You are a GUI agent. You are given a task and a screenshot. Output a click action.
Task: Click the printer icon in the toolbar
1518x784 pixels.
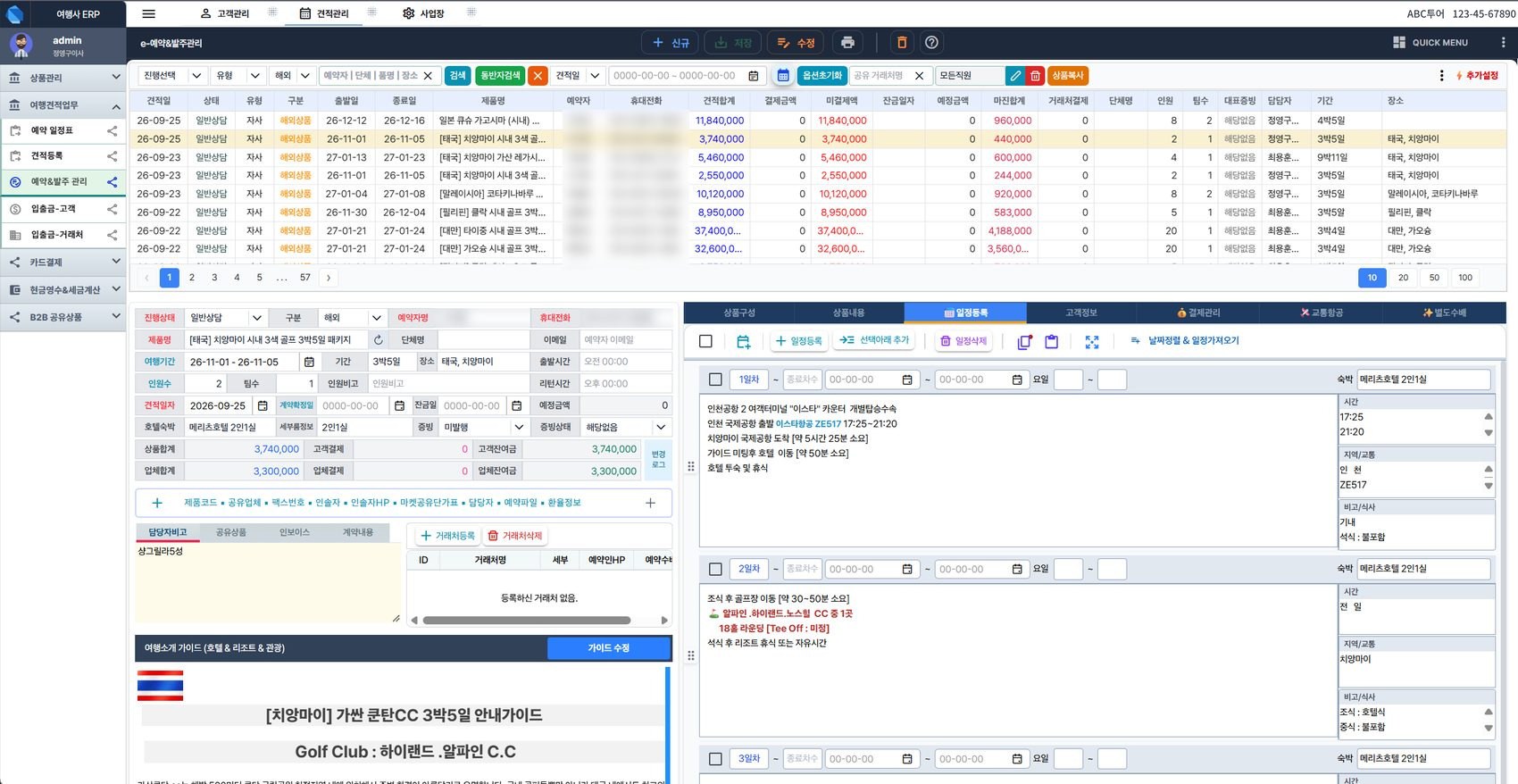[x=847, y=43]
